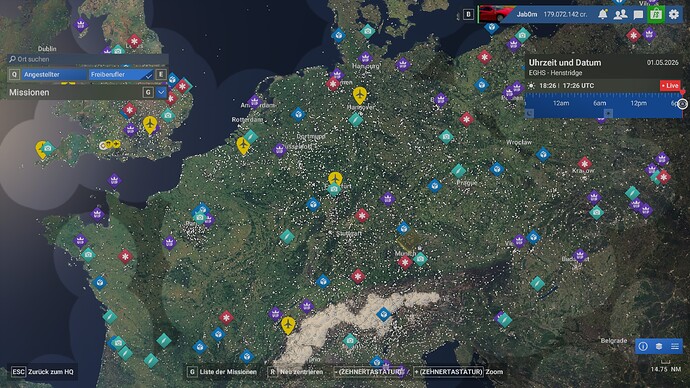
Task: Open the settings gear
Action: [674, 15]
